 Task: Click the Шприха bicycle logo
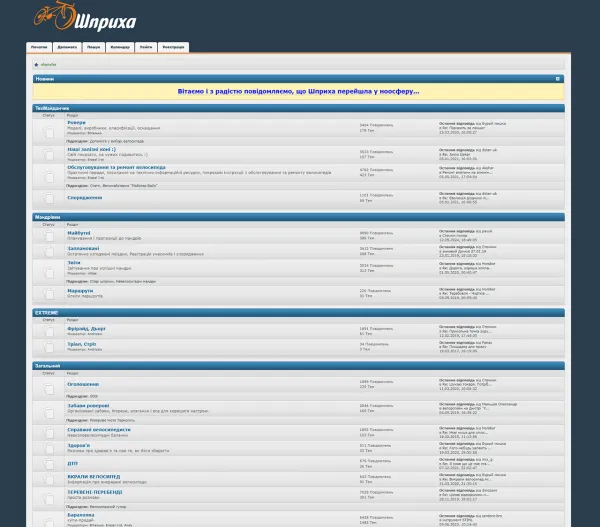coord(85,16)
